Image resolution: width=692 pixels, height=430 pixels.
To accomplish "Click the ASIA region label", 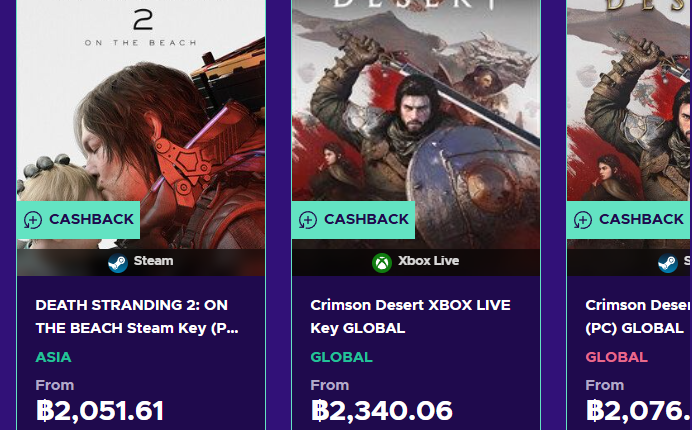I will click(x=53, y=357).
